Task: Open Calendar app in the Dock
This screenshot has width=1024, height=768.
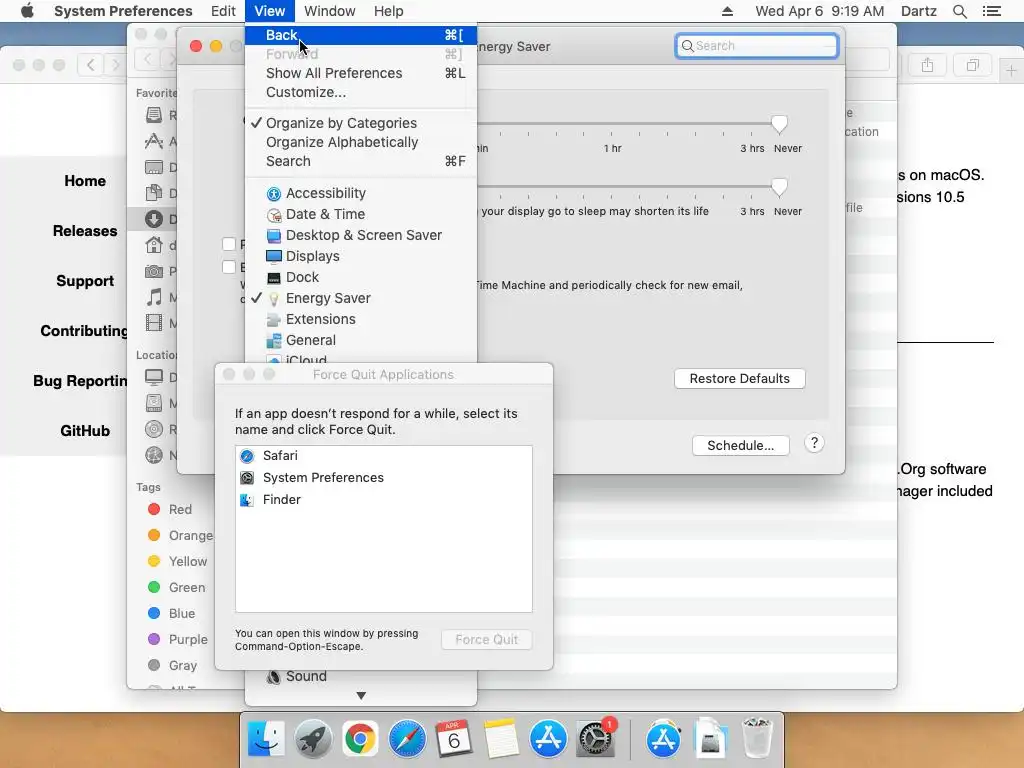Action: click(453, 739)
